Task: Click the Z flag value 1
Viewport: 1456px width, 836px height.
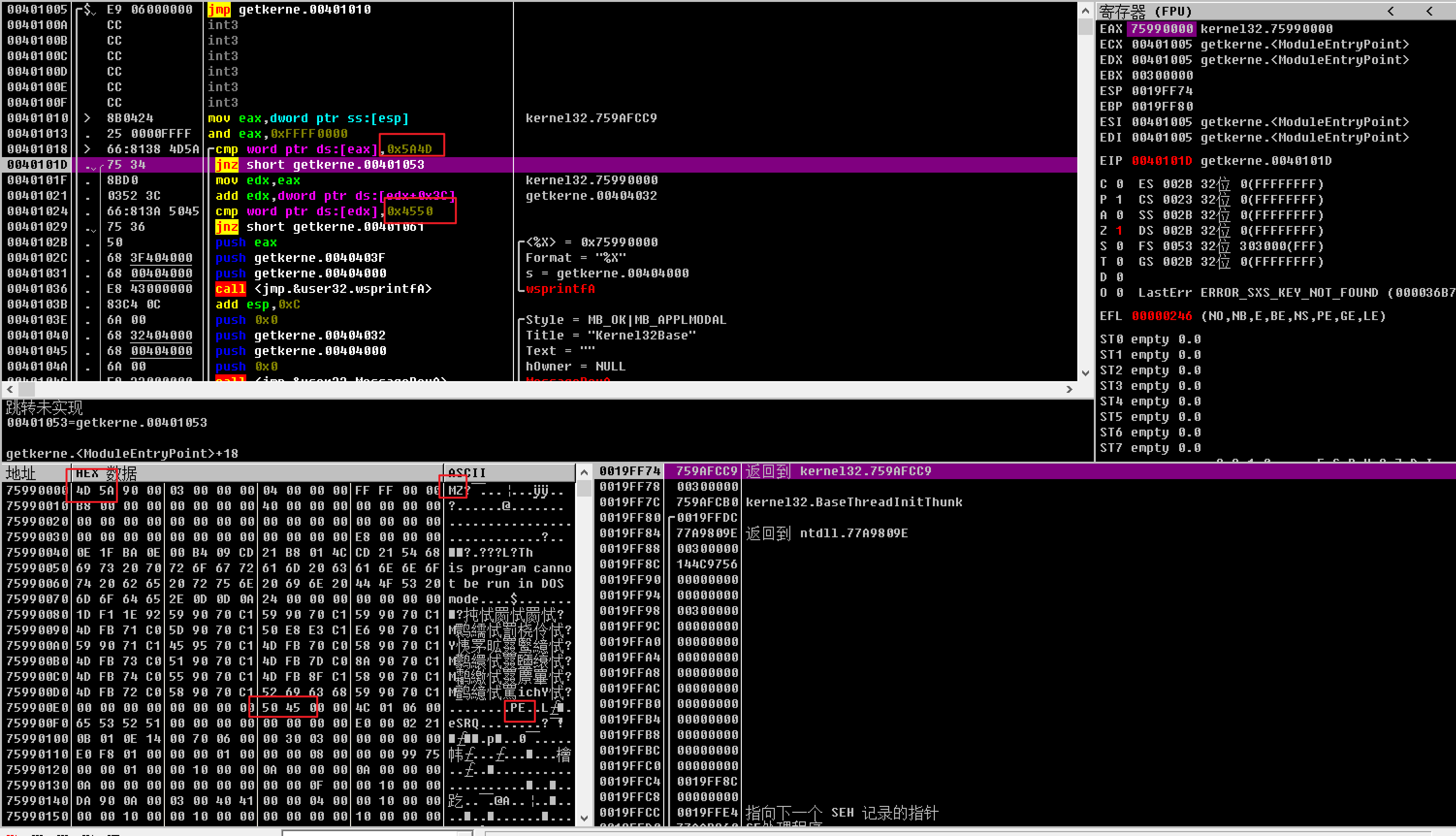Action: pos(1119,230)
